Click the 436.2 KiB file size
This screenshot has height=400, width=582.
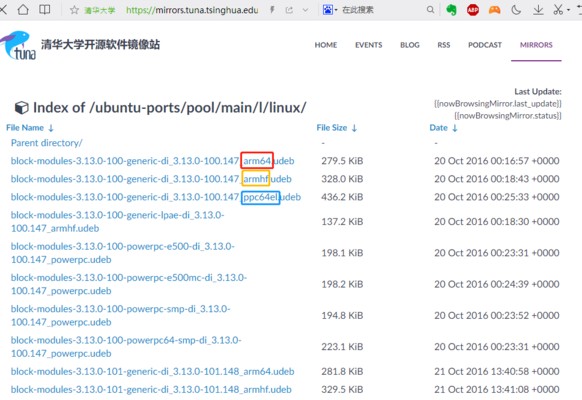(342, 197)
